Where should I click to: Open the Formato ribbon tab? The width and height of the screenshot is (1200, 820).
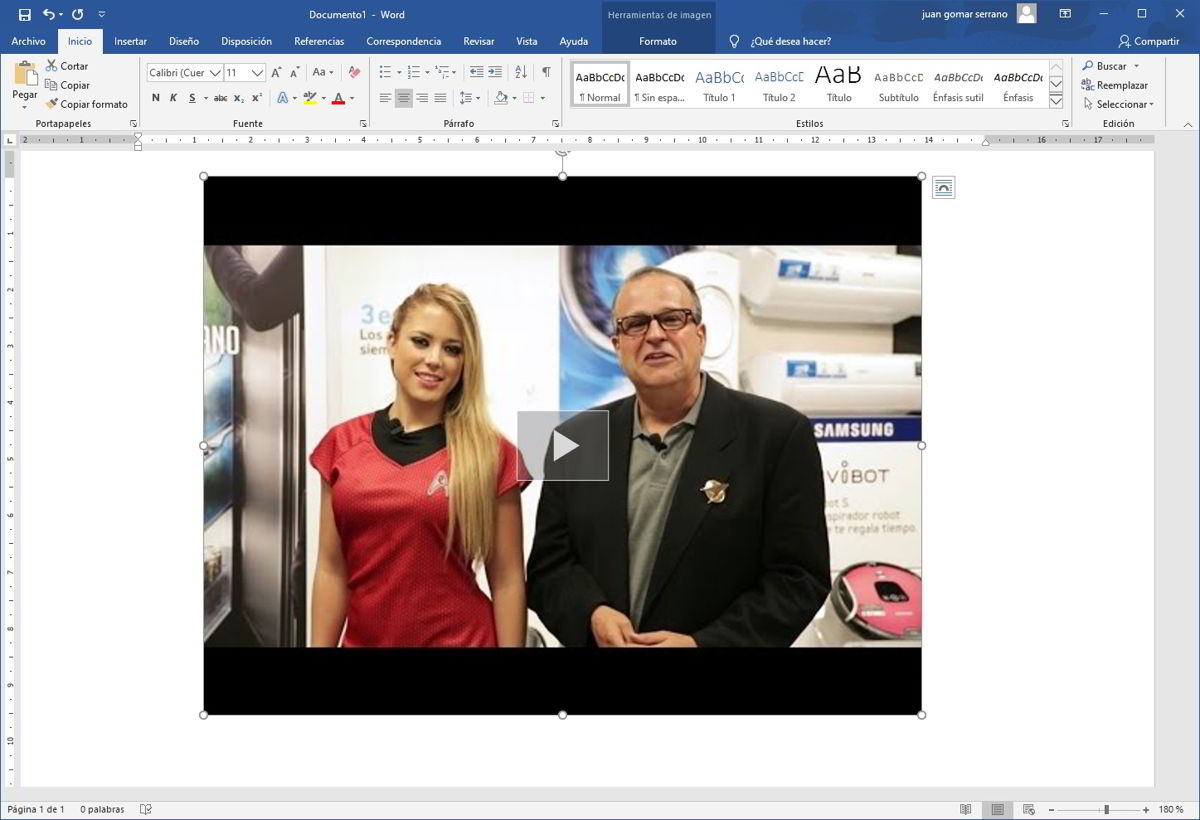click(658, 42)
